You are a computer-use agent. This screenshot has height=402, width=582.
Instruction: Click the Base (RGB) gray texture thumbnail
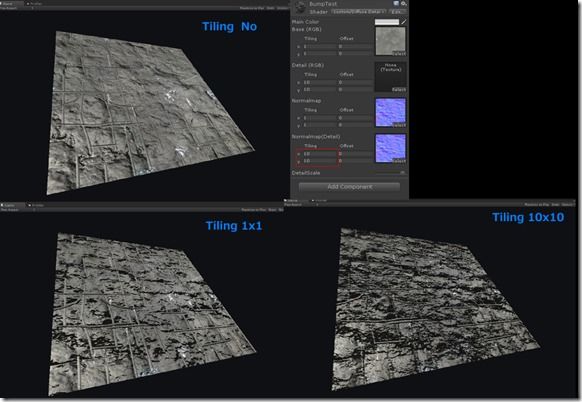(390, 41)
